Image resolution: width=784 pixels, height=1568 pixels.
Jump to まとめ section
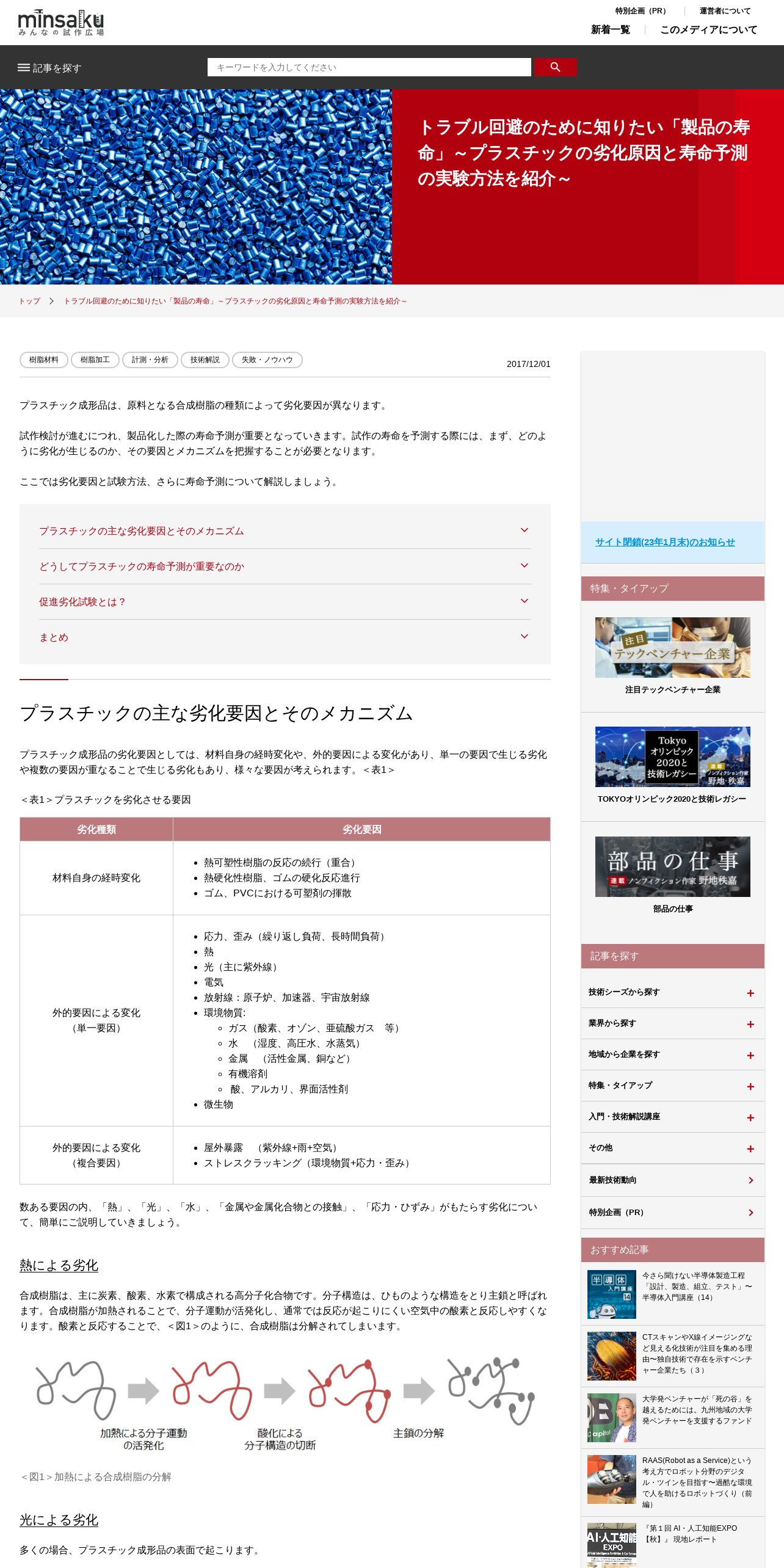point(54,637)
